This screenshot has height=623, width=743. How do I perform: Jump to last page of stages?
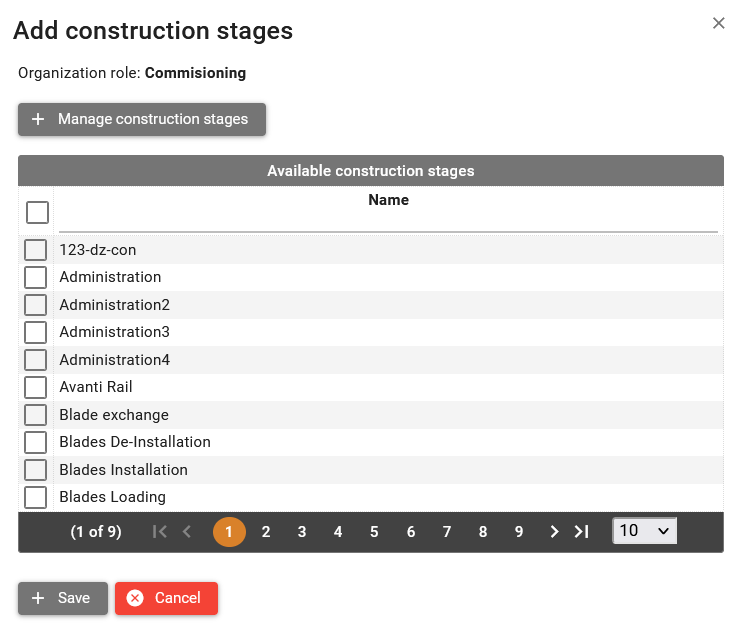(581, 532)
